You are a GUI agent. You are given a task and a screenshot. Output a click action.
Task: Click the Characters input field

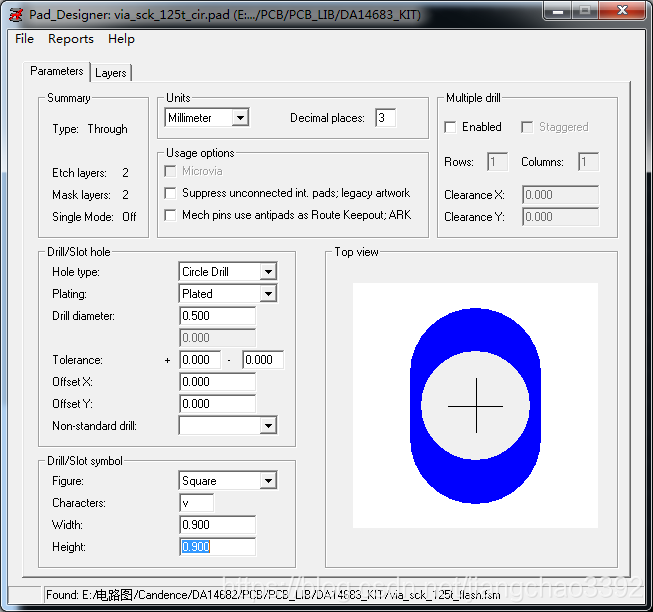pyautogui.click(x=196, y=503)
